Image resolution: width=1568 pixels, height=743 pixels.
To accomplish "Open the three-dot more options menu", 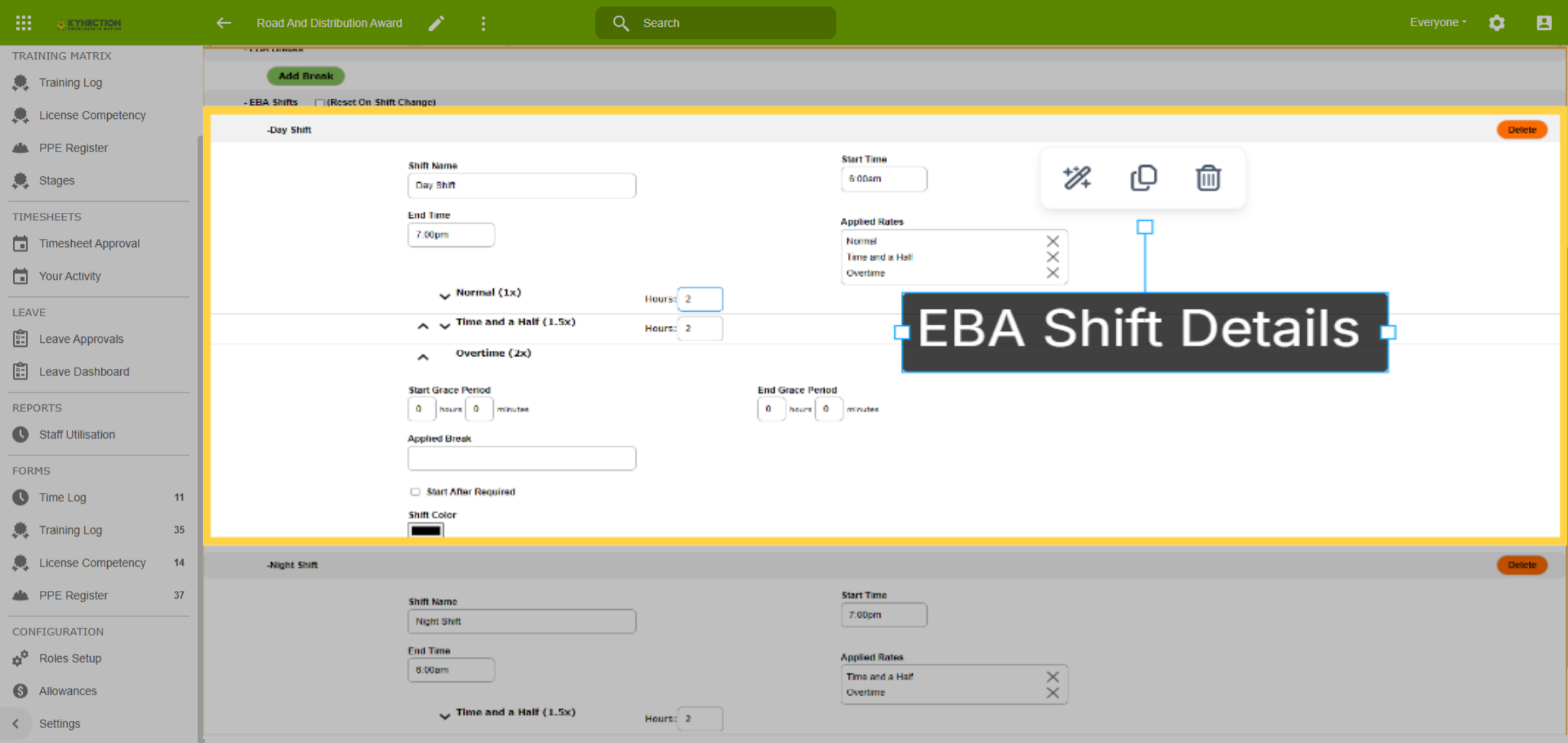I will pyautogui.click(x=483, y=24).
